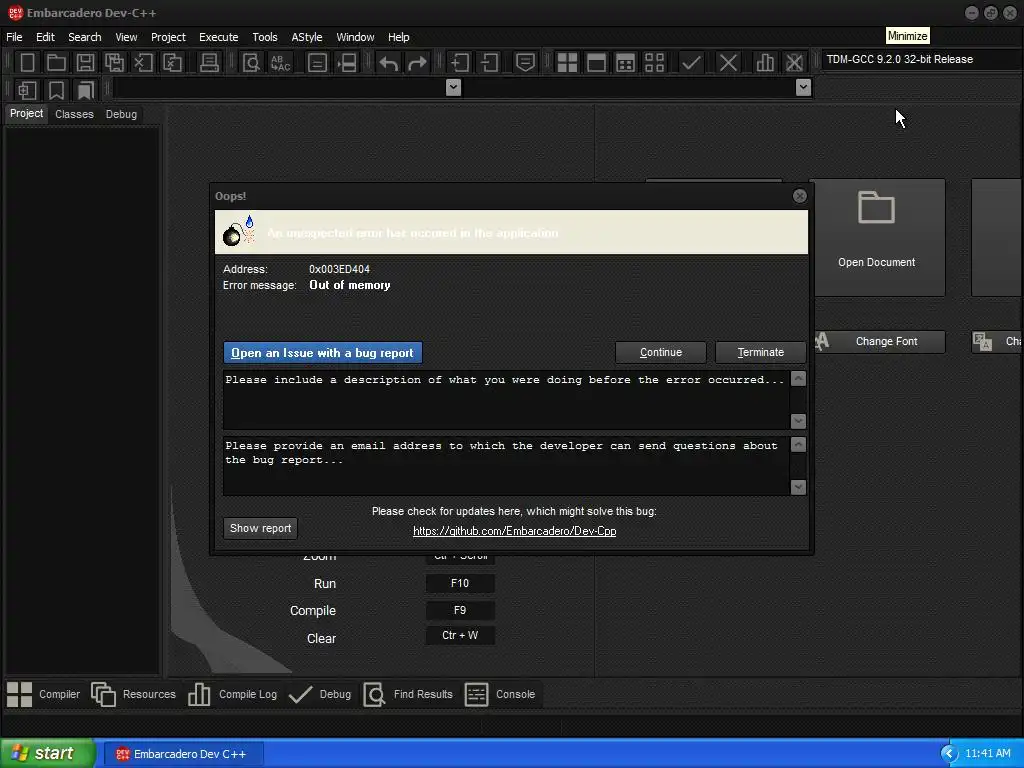The image size is (1024, 768).
Task: Follow the github.com/Embarcadero/Dev-Cpp link
Action: 515,531
